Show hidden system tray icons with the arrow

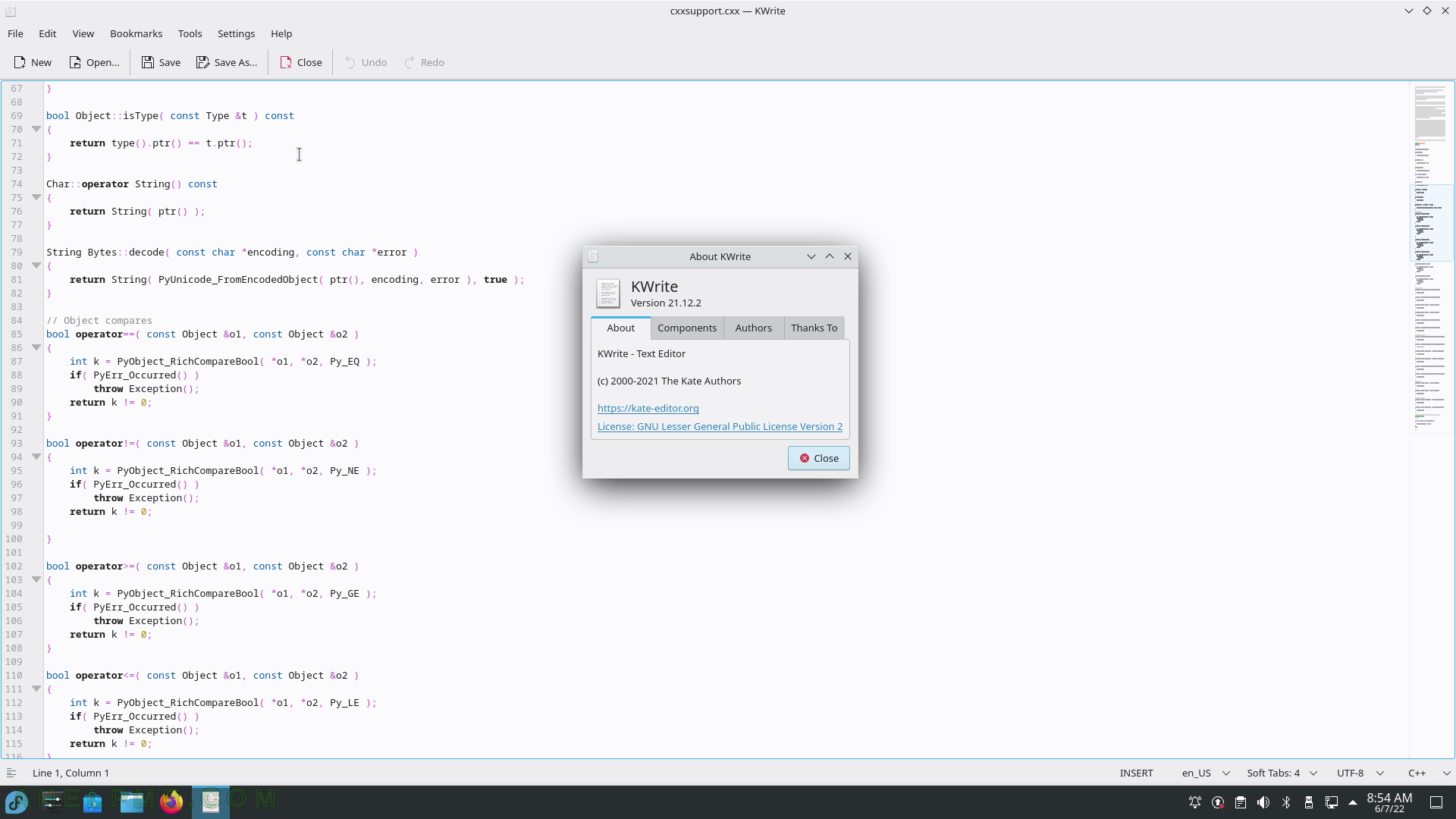[x=1353, y=802]
